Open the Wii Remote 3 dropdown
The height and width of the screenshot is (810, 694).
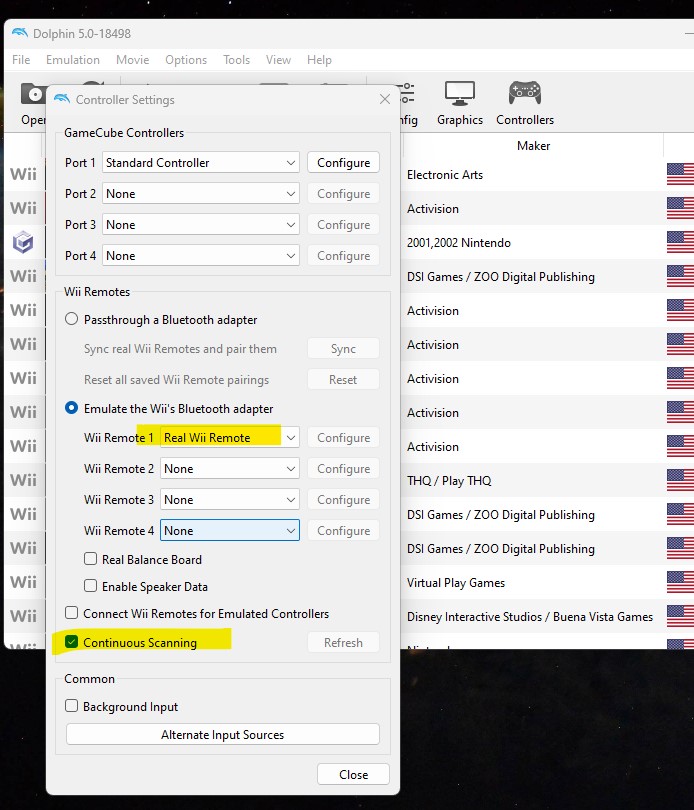[229, 500]
